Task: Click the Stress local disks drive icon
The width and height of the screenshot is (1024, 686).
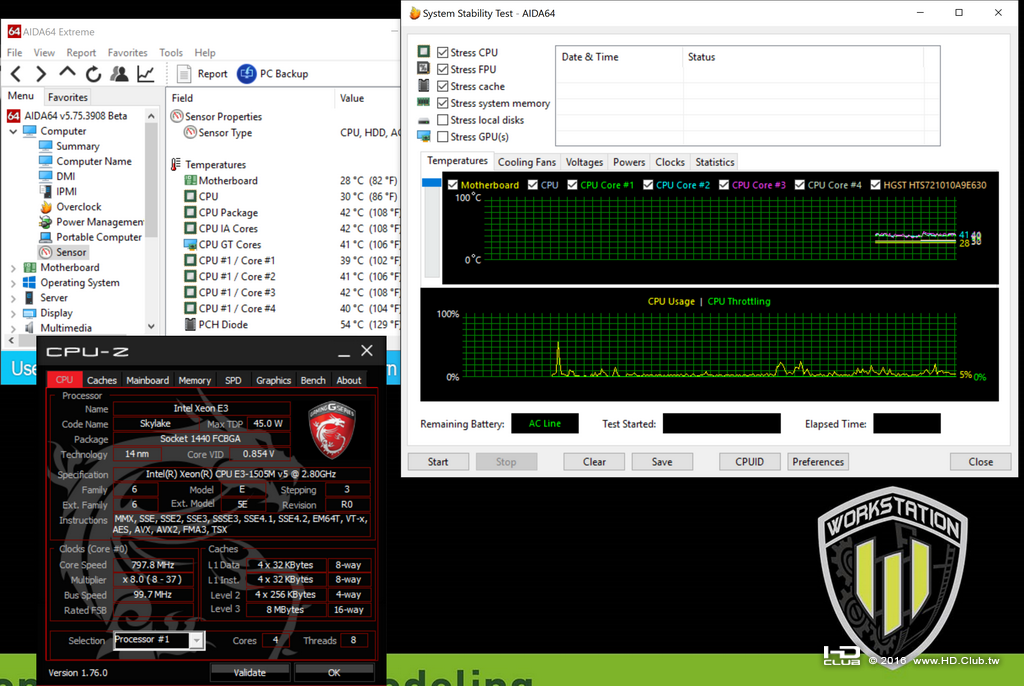Action: (x=424, y=120)
